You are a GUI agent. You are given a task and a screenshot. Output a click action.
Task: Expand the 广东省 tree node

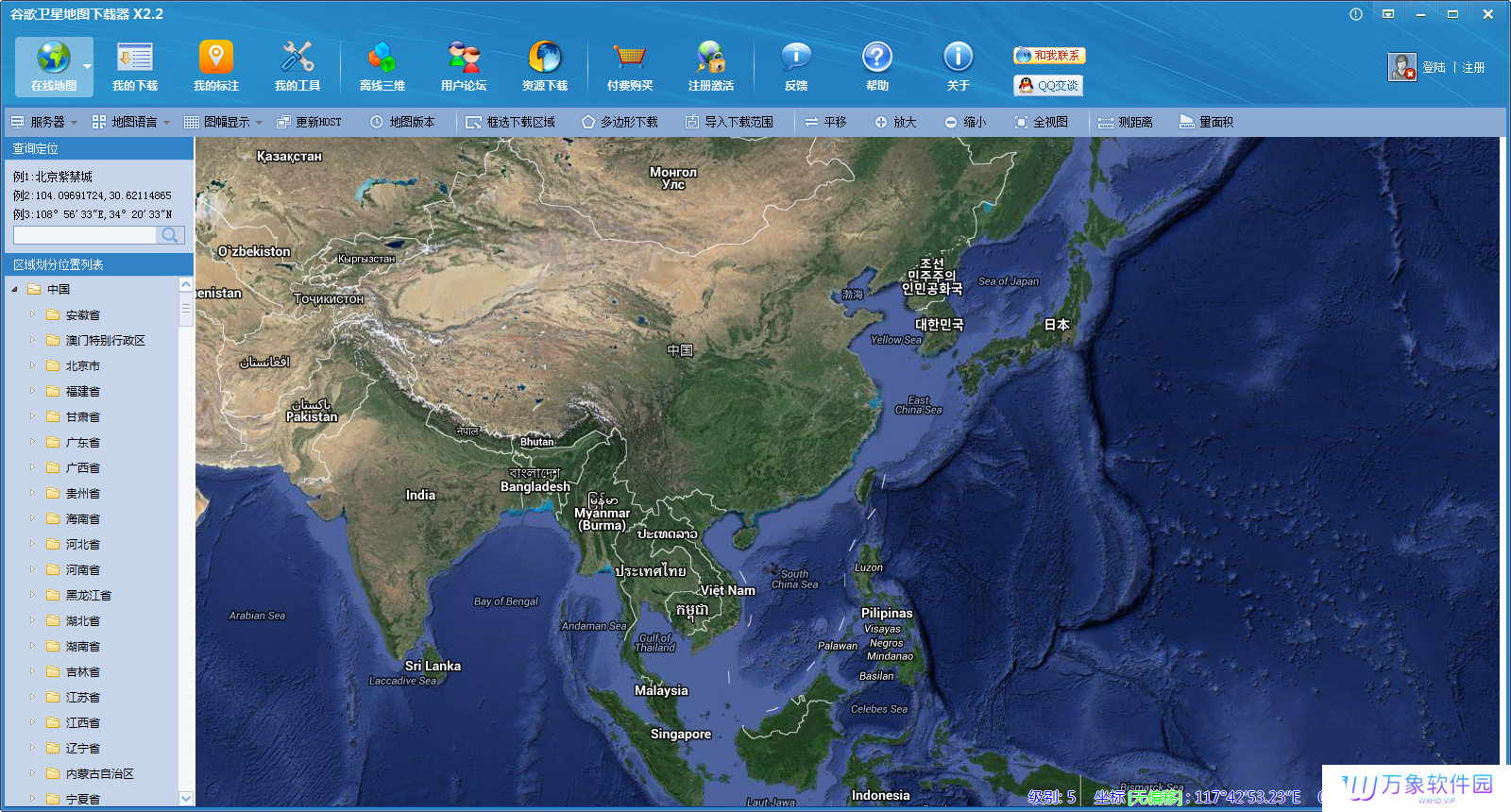pyautogui.click(x=32, y=443)
